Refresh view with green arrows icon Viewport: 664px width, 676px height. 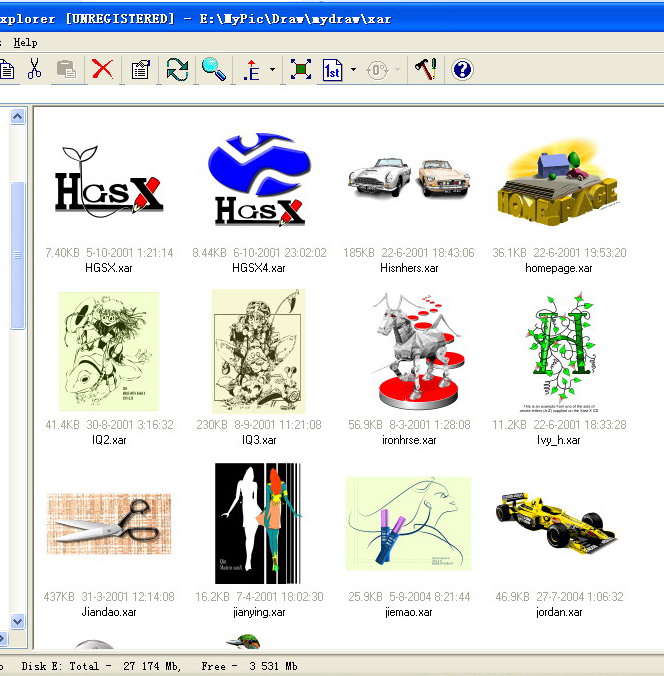tap(177, 69)
